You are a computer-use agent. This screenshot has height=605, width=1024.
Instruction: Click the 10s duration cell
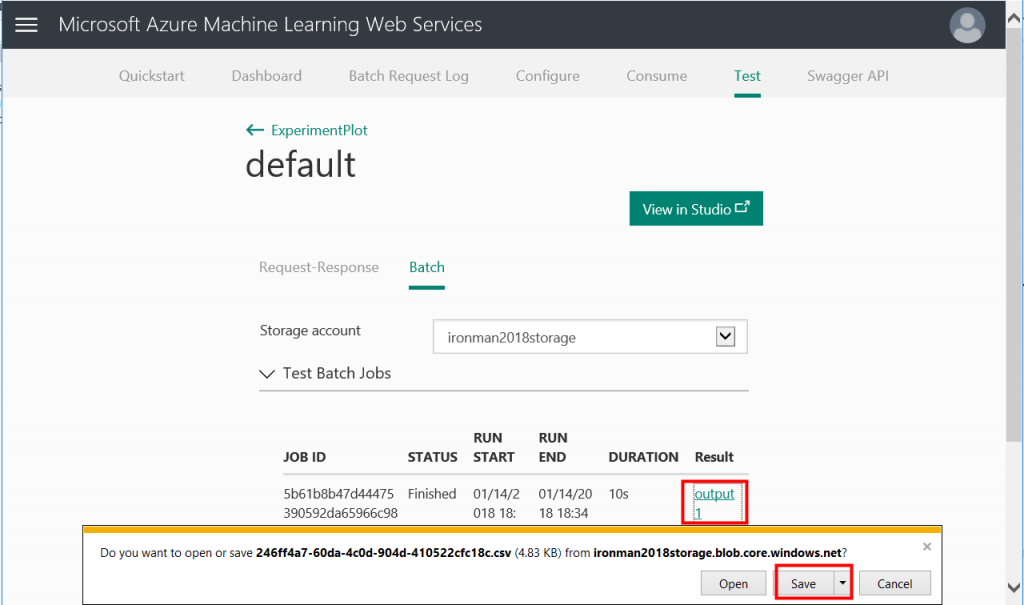(618, 494)
